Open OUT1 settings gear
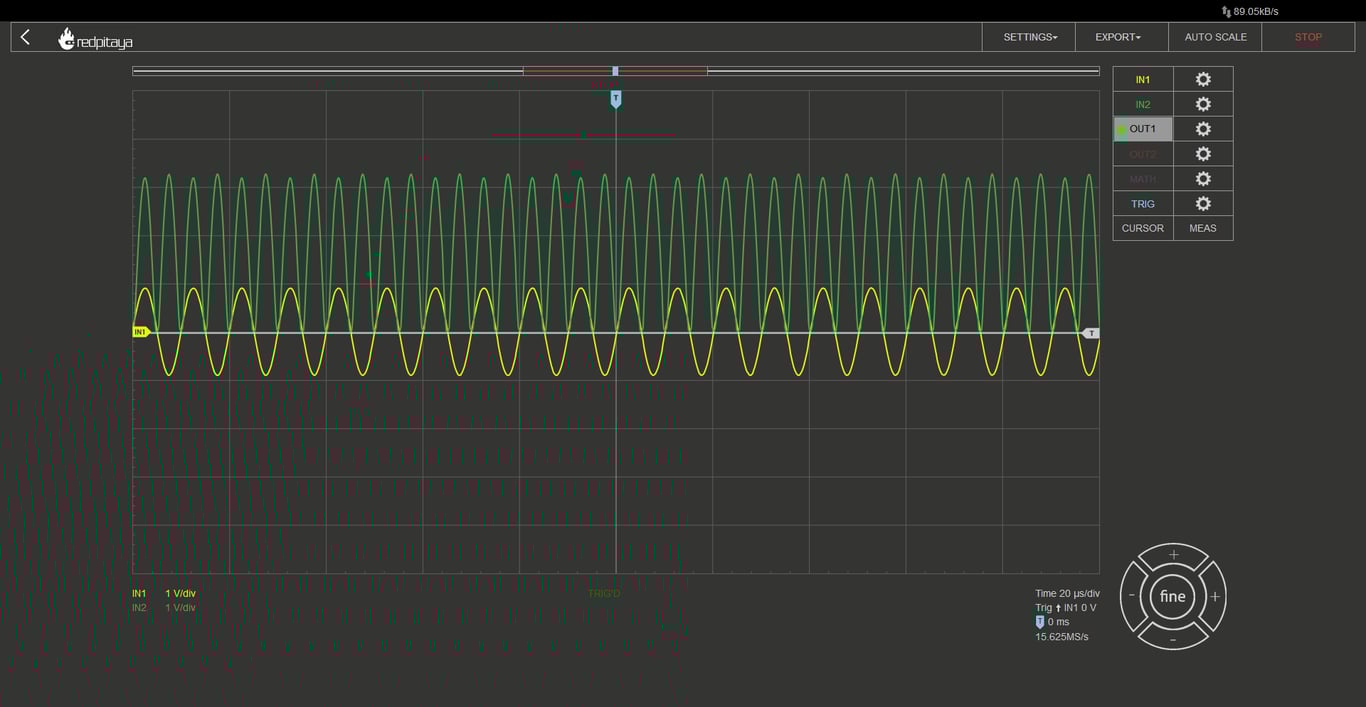The image size is (1366, 707). (1203, 129)
